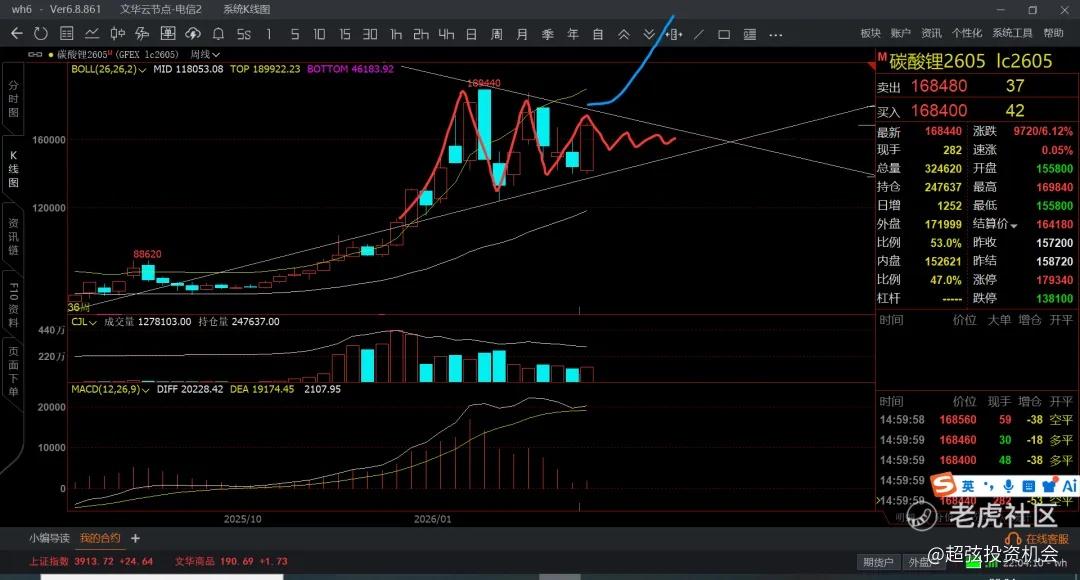The width and height of the screenshot is (1080, 580).
Task: Click the red M marker beside 碳酸锂2605
Action: pyautogui.click(x=882, y=56)
